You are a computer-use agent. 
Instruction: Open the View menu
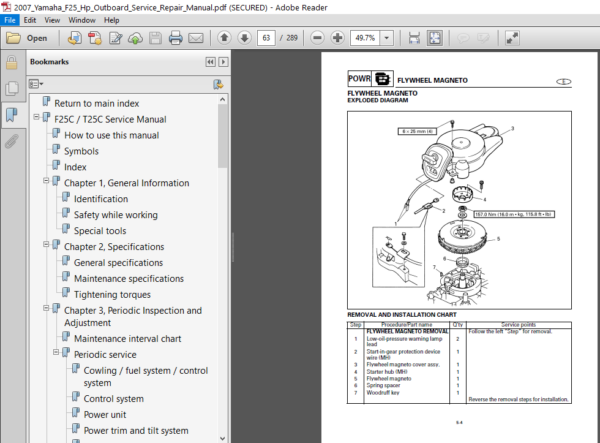(x=52, y=20)
